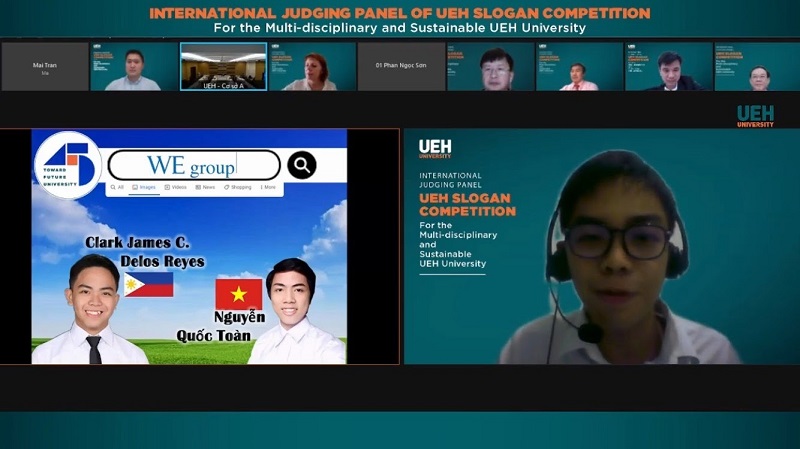Switch to the All search tab

pos(117,187)
